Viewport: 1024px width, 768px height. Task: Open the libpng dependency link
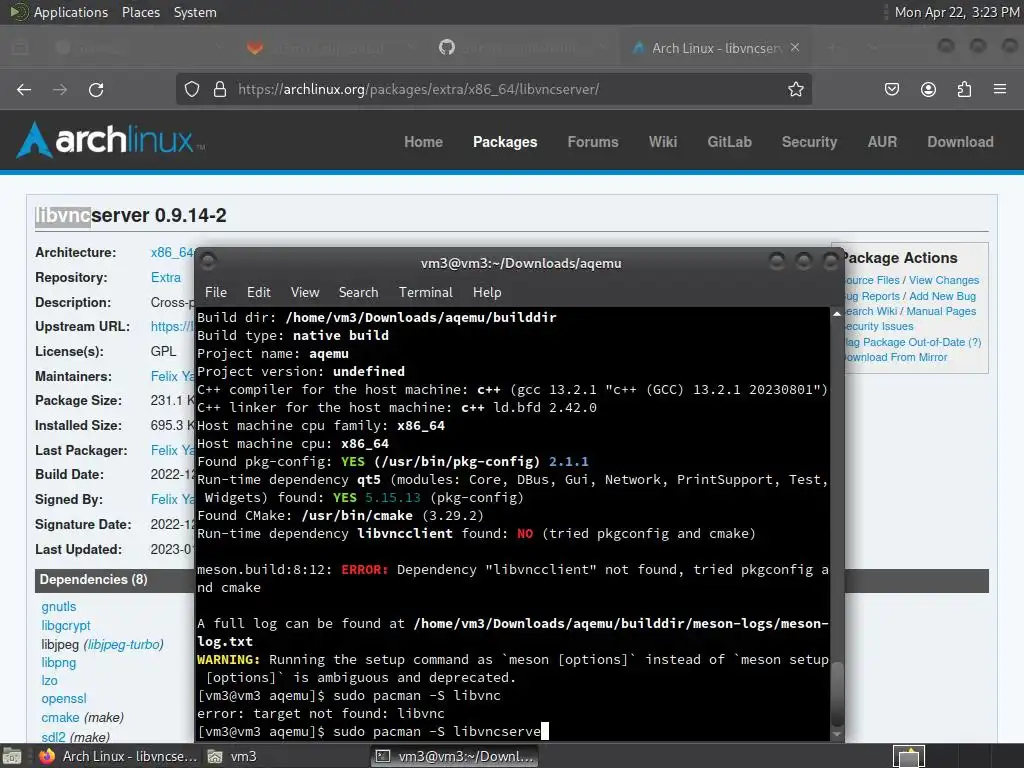point(59,662)
